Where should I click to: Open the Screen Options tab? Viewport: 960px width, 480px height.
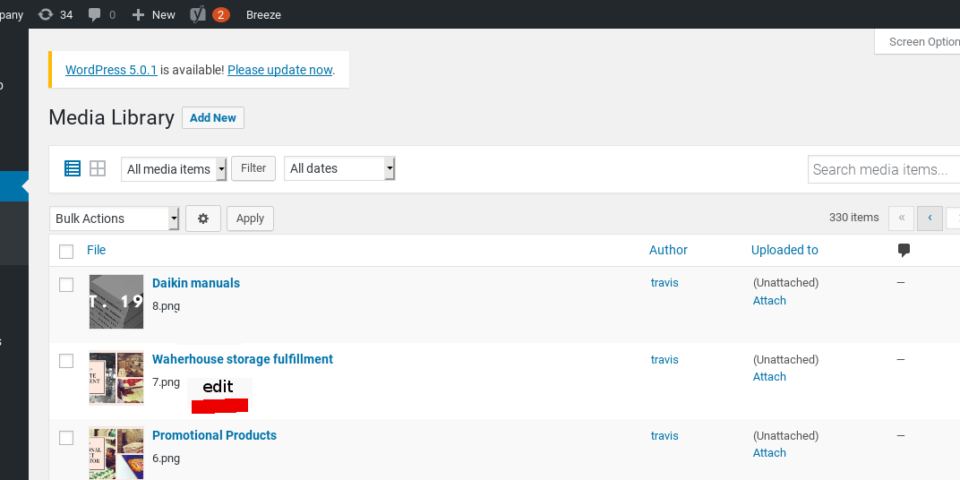[x=922, y=42]
